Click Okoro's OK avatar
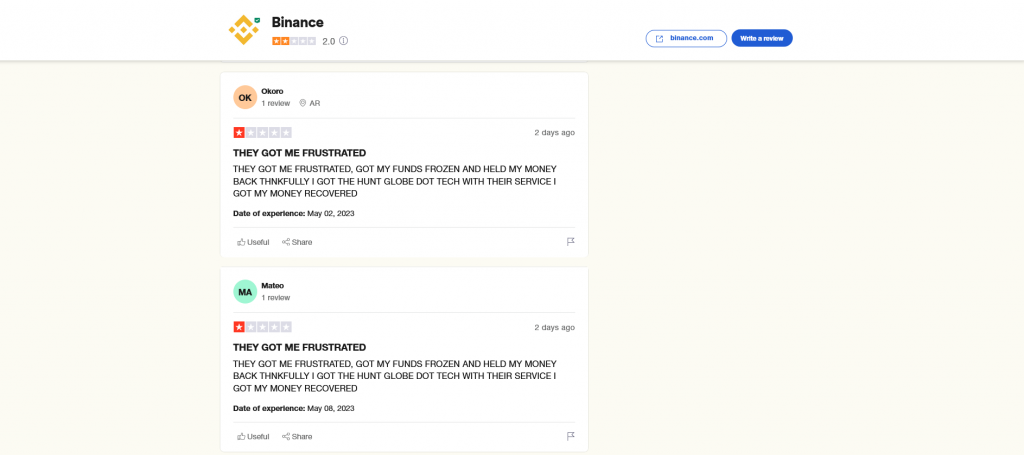Image resolution: width=1024 pixels, height=455 pixels. click(245, 97)
